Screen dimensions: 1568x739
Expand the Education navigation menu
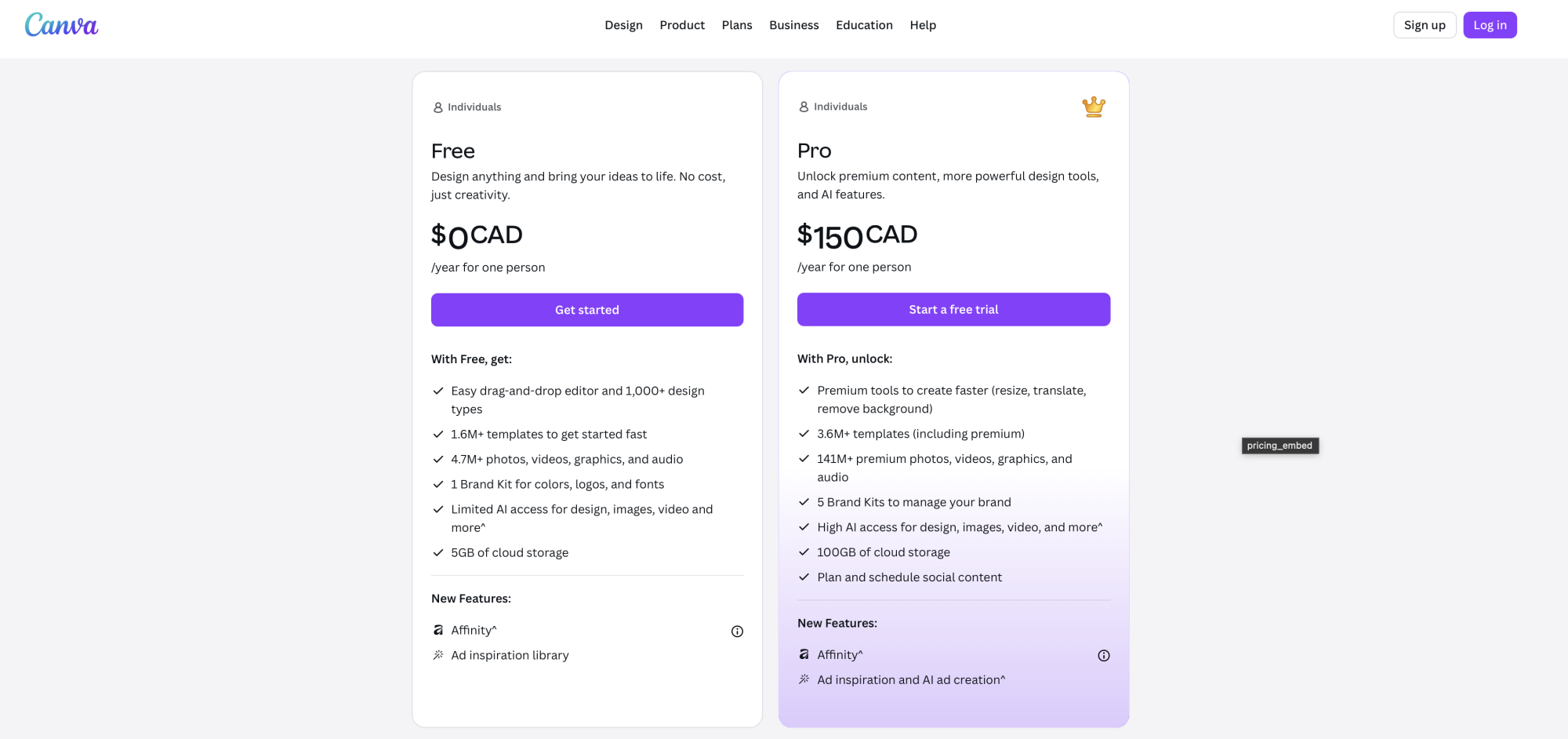pyautogui.click(x=864, y=25)
